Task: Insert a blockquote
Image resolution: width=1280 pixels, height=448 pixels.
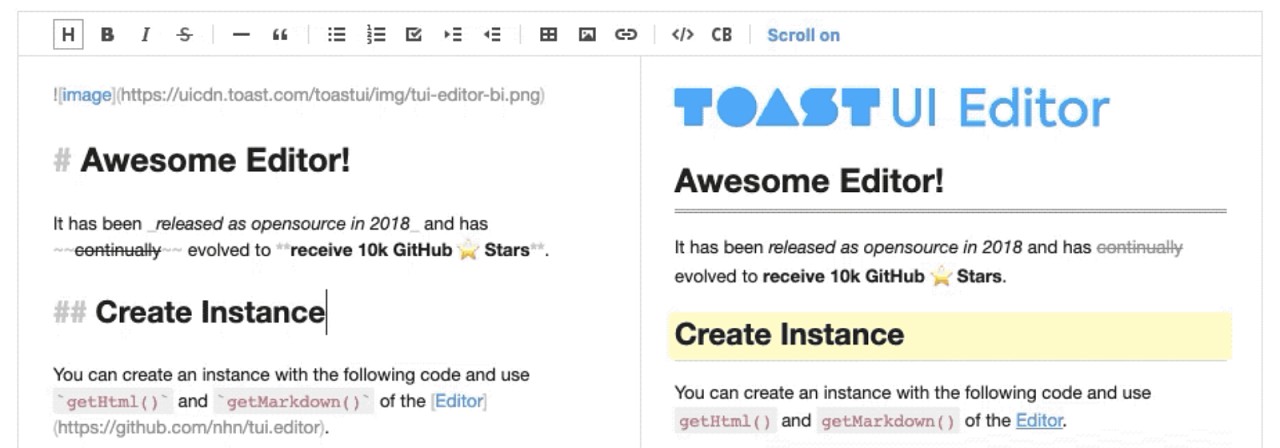Action: (279, 35)
